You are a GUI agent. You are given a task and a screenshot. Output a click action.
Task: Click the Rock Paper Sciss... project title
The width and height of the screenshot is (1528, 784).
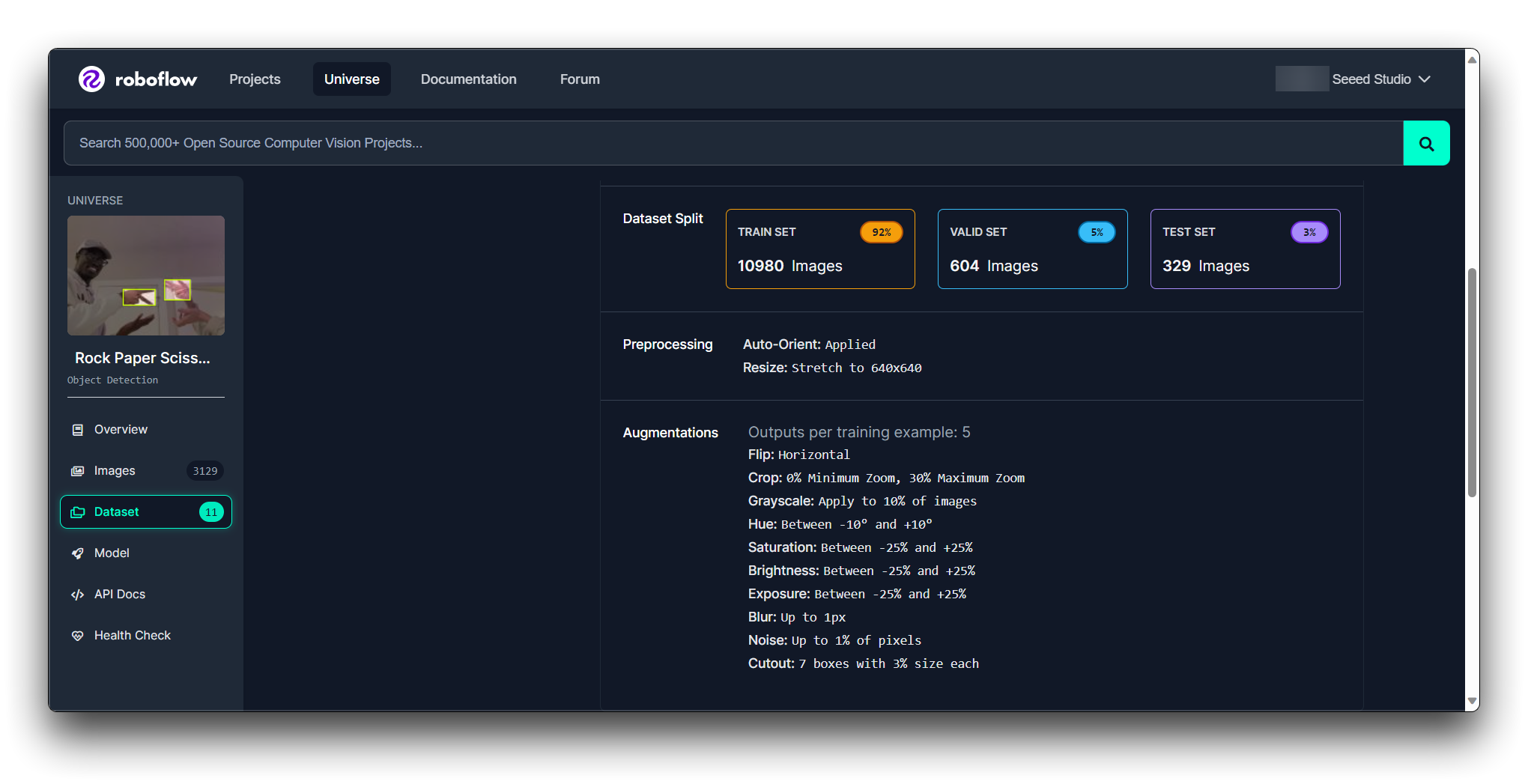pos(142,358)
